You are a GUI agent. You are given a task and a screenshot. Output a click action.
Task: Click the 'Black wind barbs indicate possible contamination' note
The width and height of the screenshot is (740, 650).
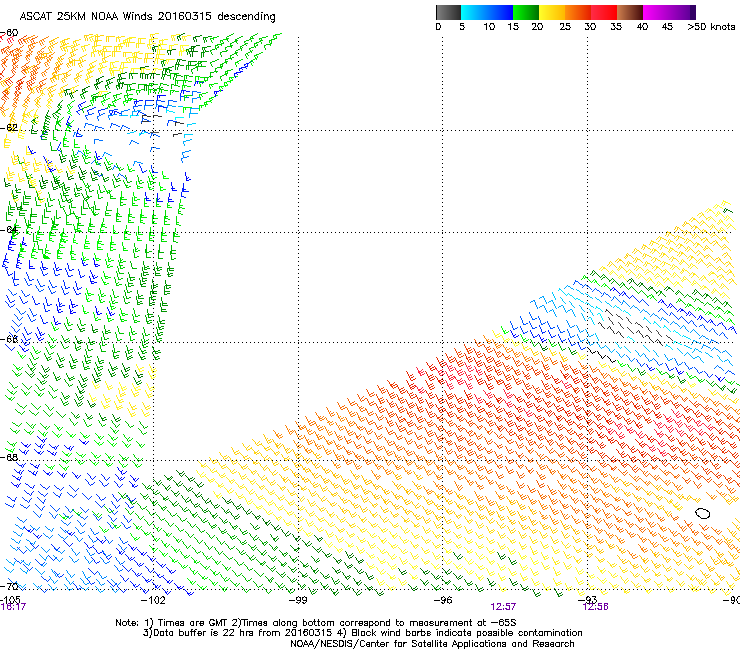point(461,633)
